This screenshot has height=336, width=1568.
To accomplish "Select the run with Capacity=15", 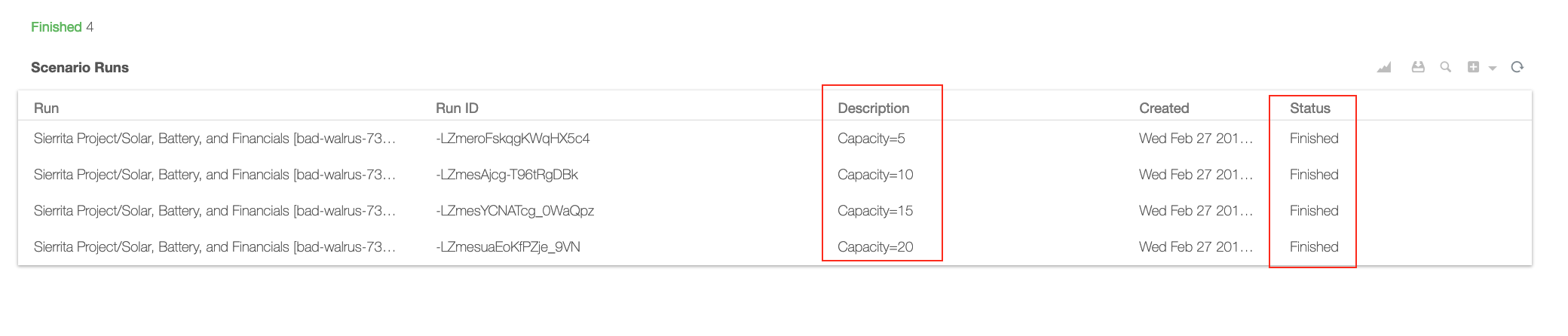I will (774, 211).
